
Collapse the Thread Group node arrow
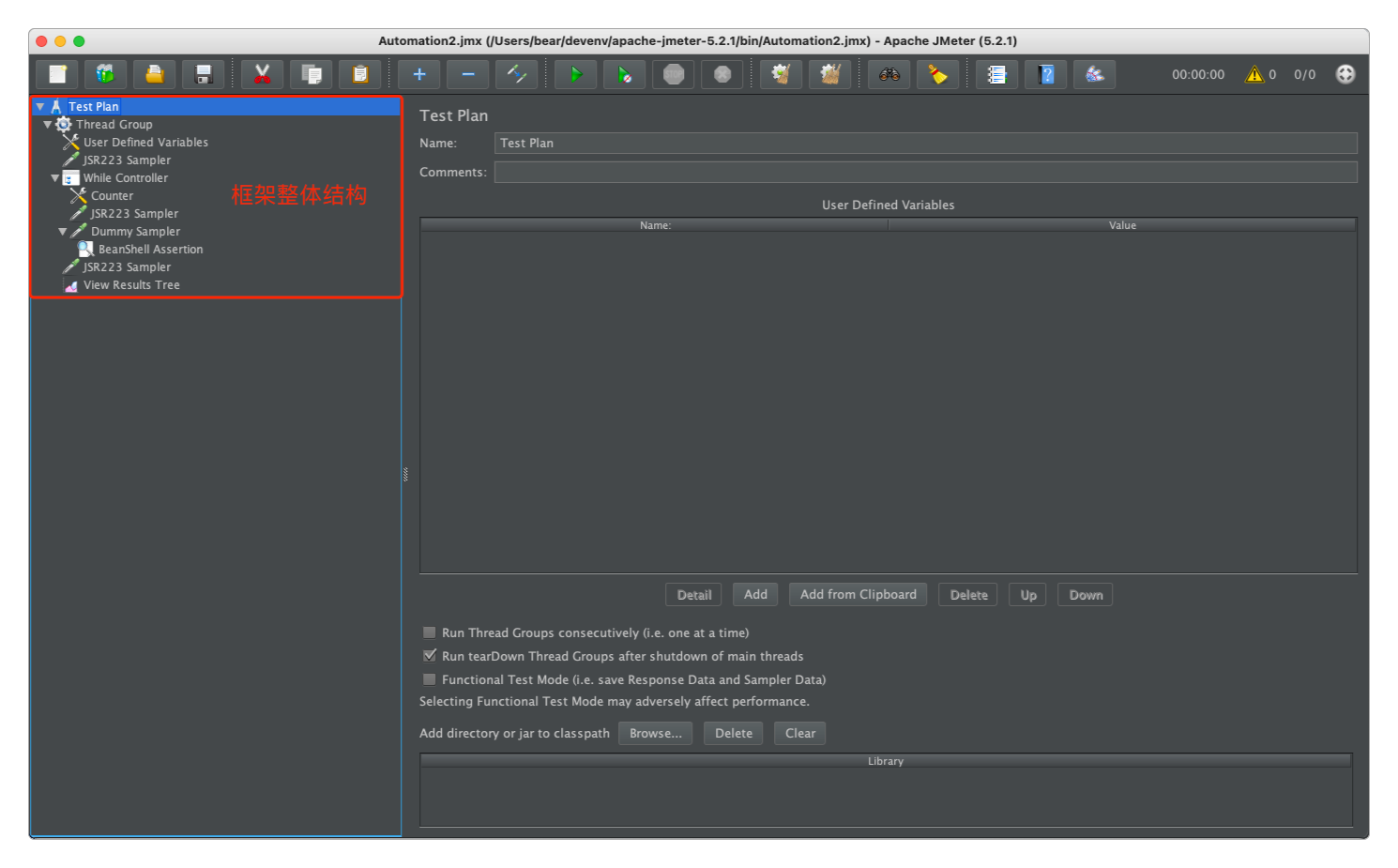pos(47,125)
